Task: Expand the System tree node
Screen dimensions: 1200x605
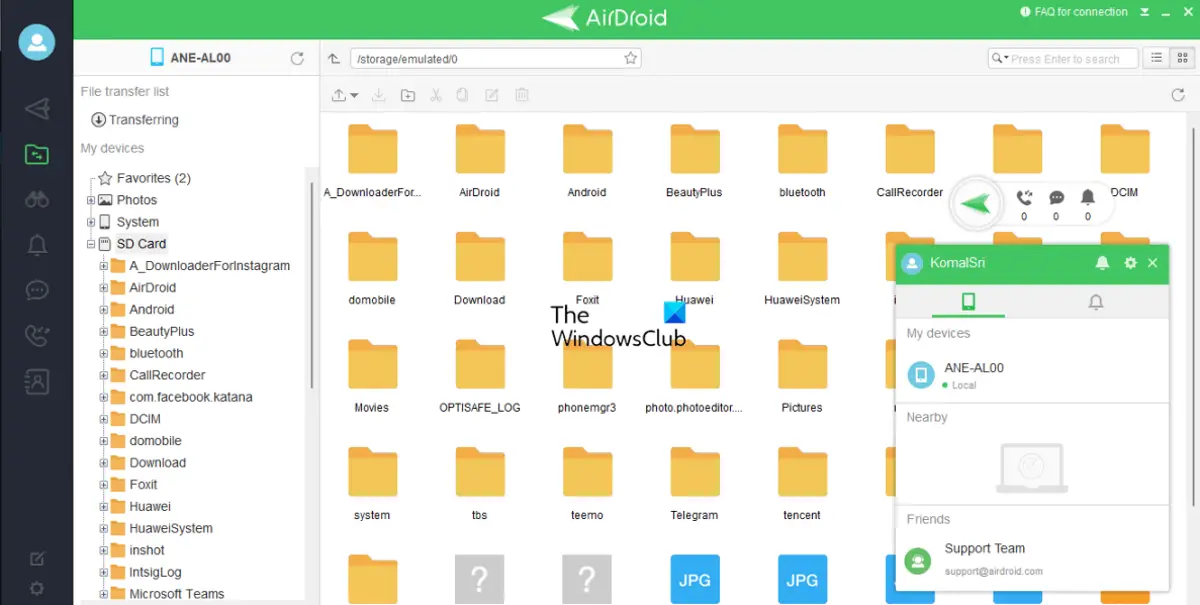Action: point(91,222)
